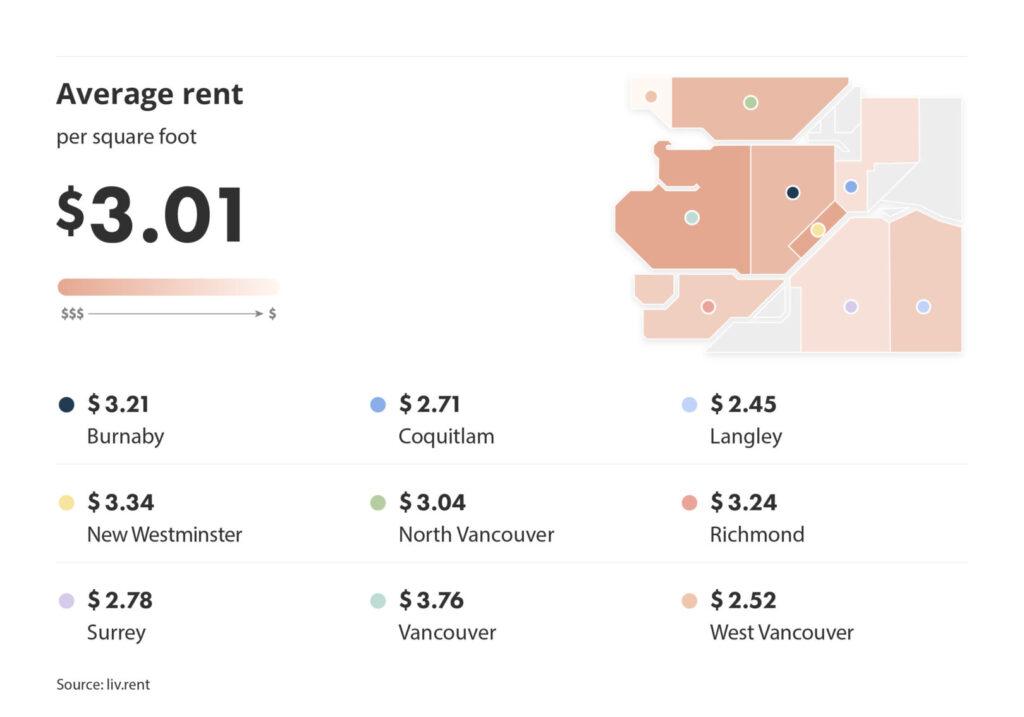Click the blue Coquitlam marker on the map

851,187
